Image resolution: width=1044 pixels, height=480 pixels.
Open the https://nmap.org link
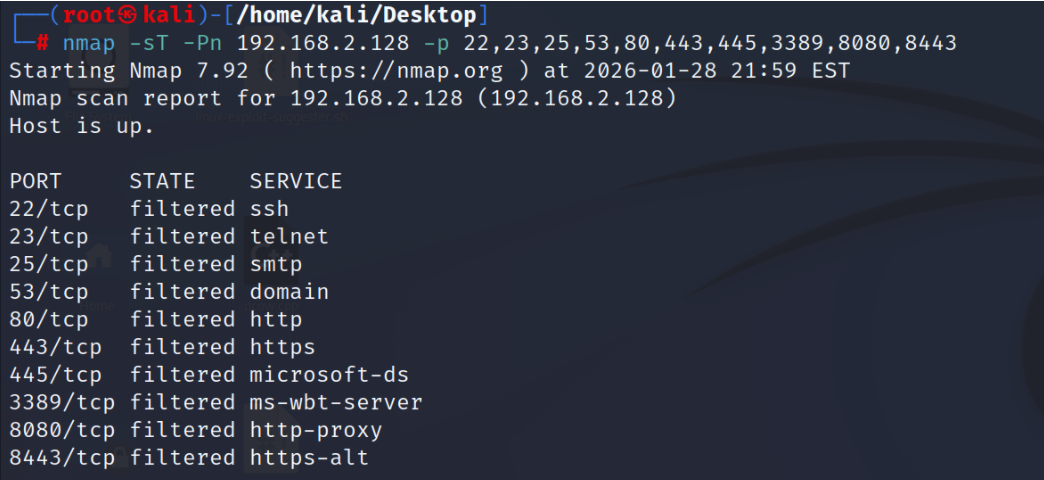tap(396, 71)
